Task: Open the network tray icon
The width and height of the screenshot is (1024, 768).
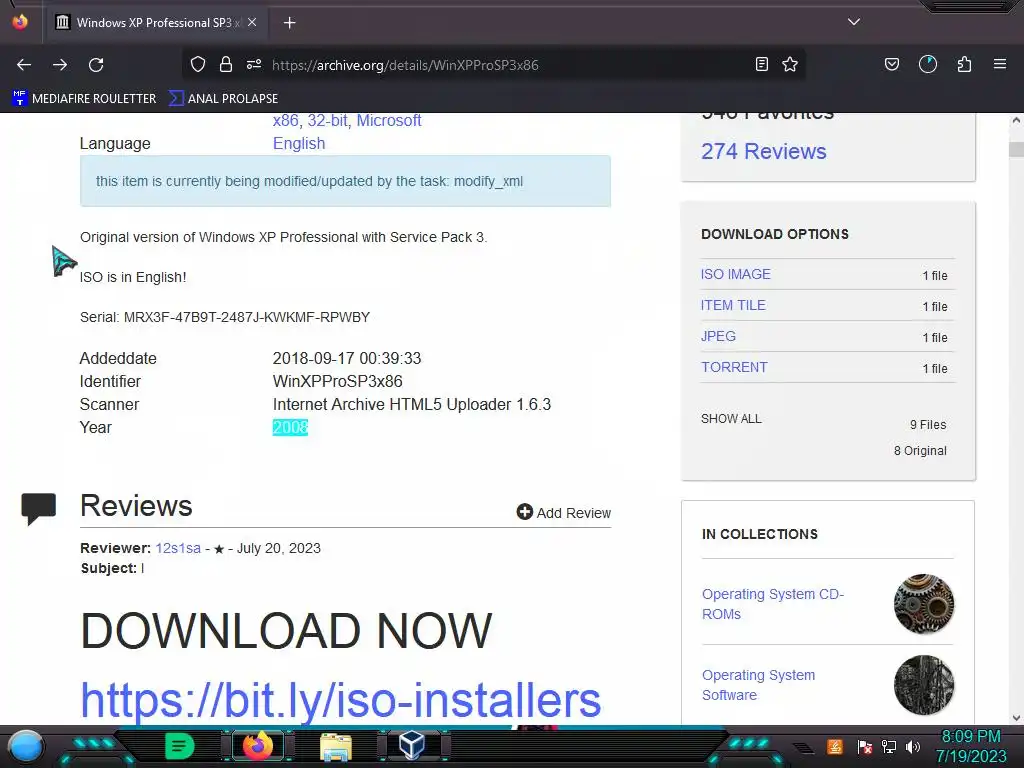Action: 889,747
